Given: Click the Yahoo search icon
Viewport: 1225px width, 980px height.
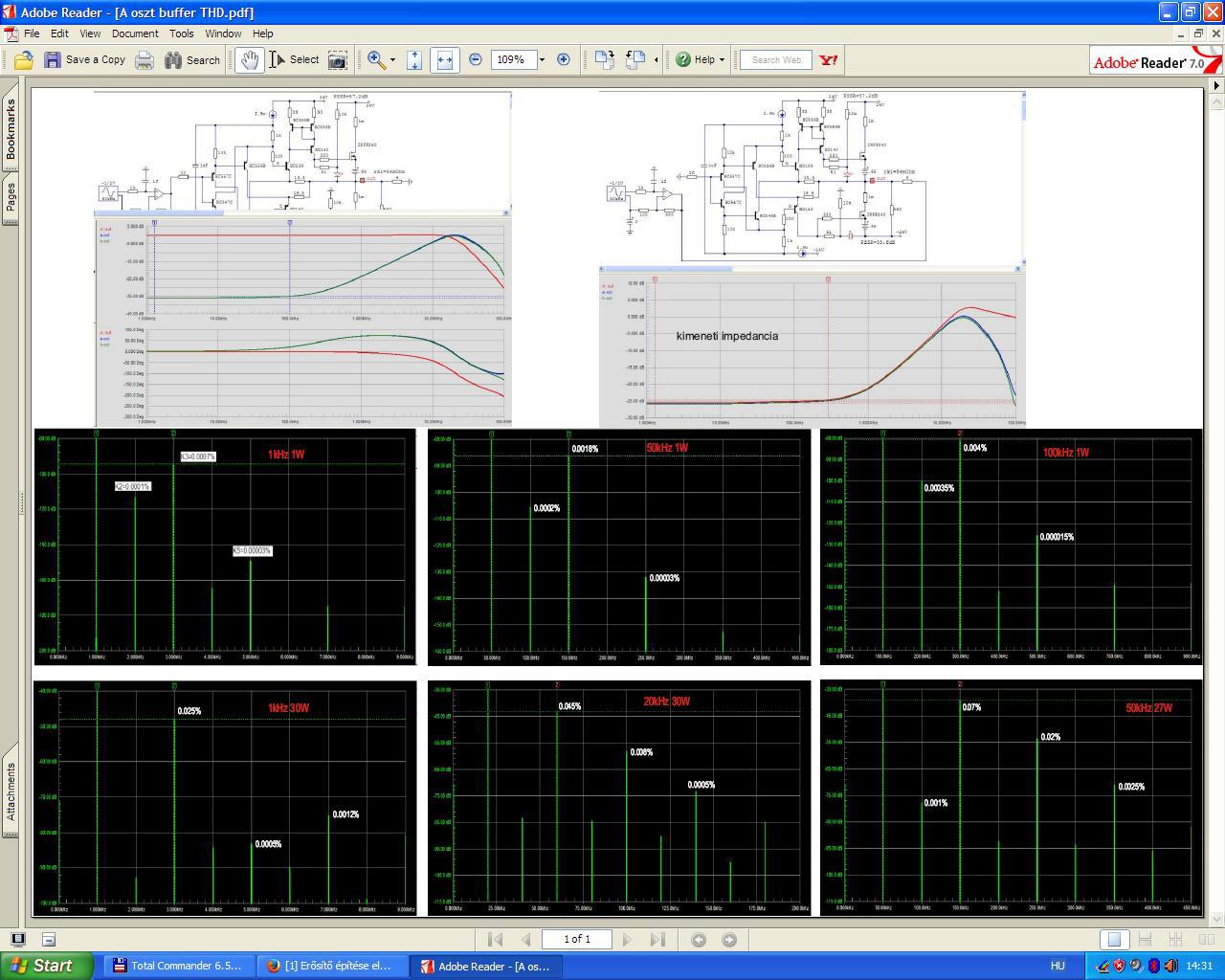Looking at the screenshot, I should click(829, 59).
